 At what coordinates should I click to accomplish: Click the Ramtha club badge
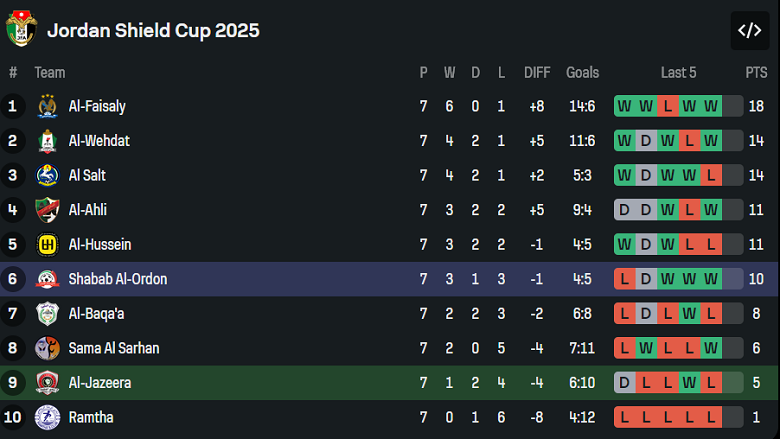point(47,417)
